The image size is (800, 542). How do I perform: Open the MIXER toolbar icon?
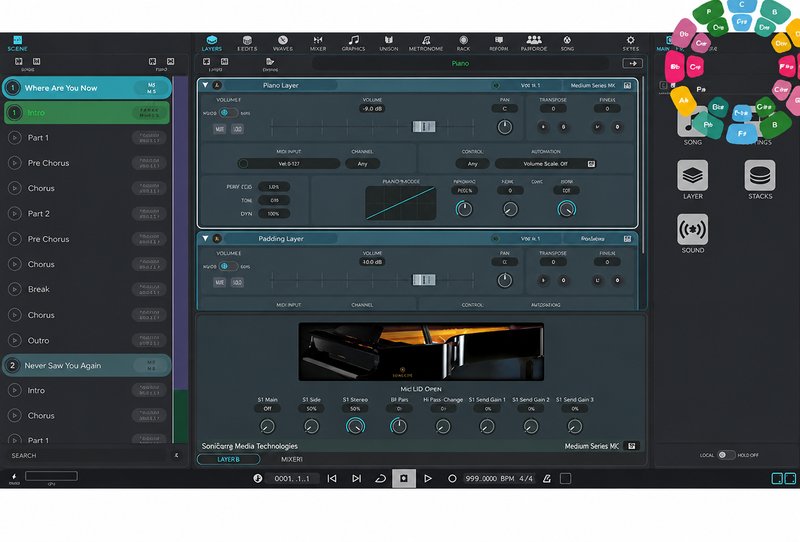318,43
